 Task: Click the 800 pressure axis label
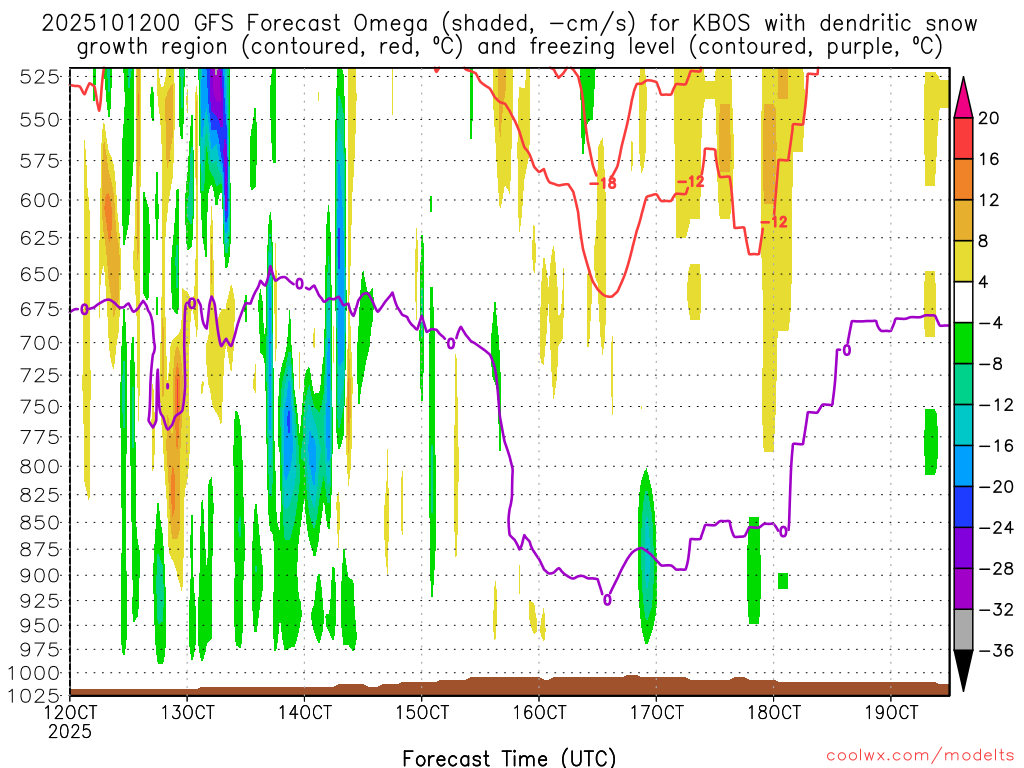(x=40, y=467)
